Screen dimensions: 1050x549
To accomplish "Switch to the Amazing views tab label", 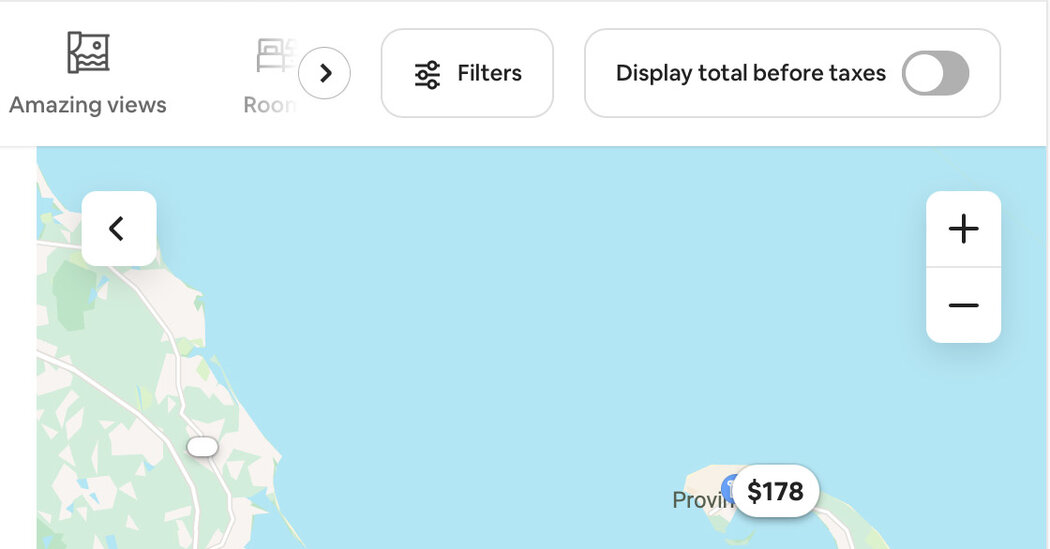I will (x=88, y=105).
